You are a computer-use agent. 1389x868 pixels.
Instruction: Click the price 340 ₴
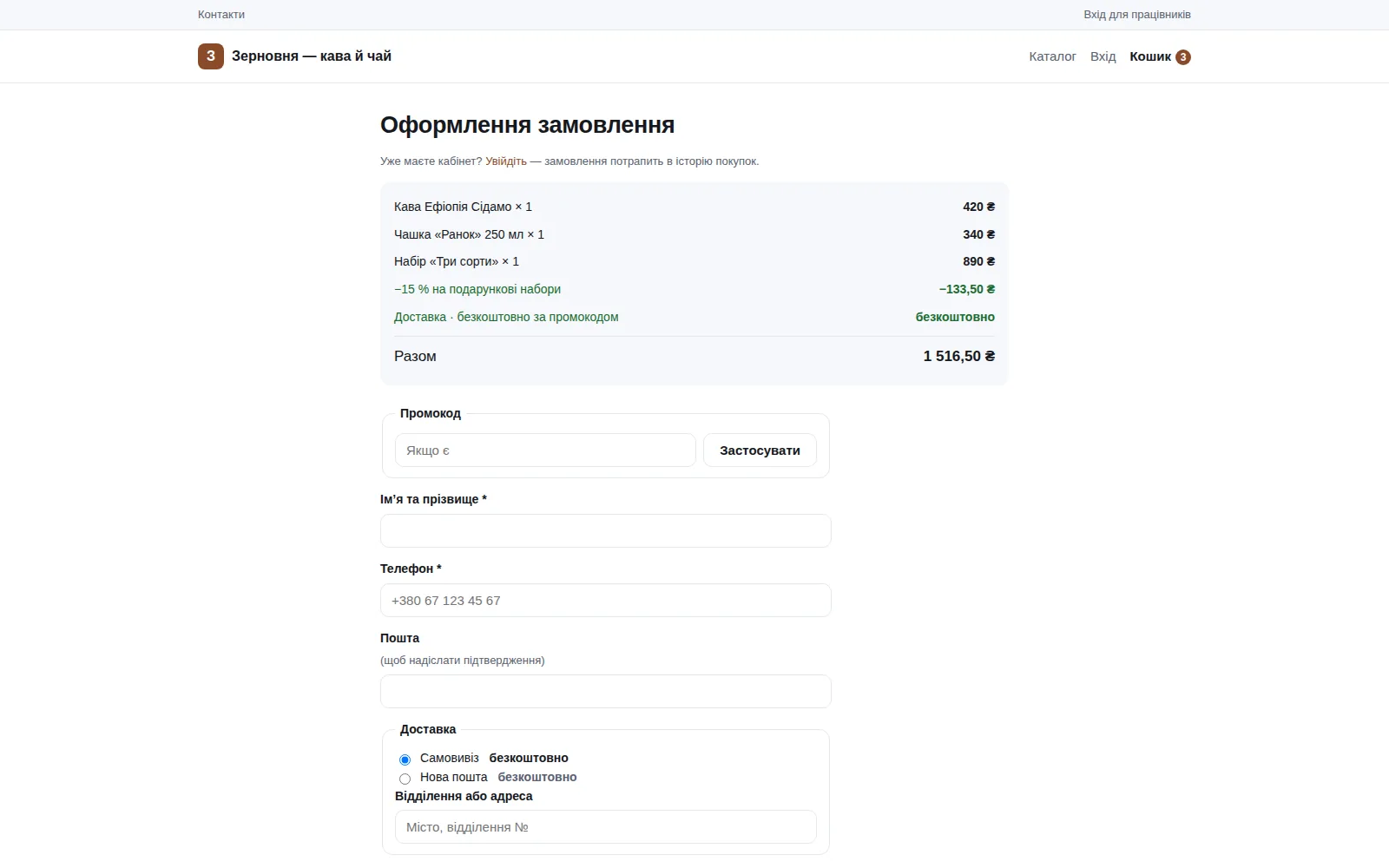979,234
